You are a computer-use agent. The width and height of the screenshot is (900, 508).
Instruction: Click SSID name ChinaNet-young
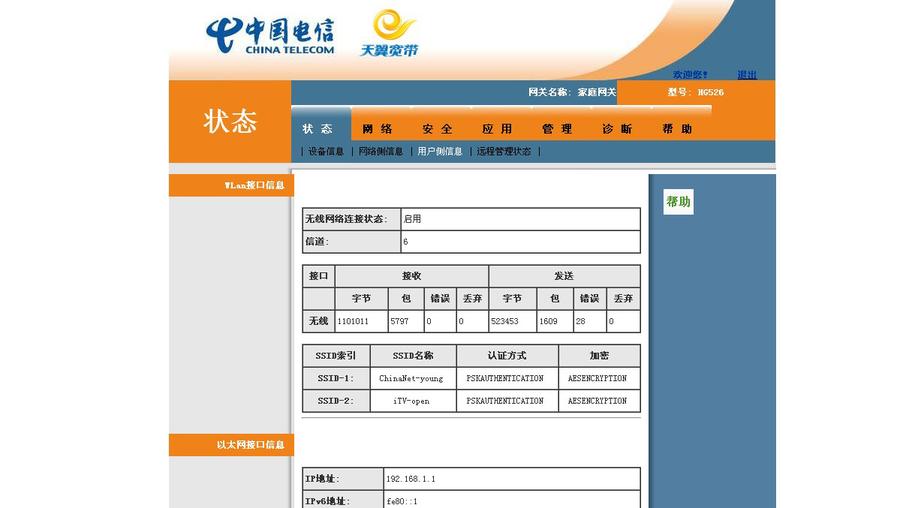point(411,378)
